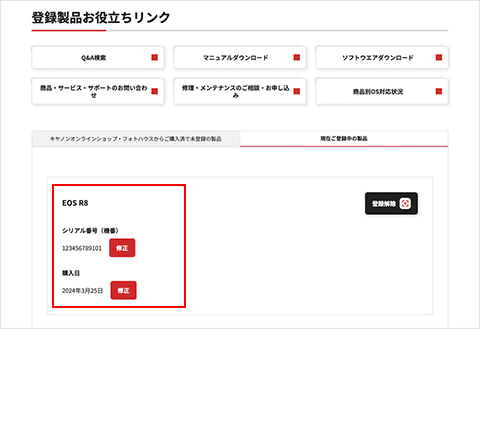480x444 pixels.
Task: Open 修理・メンテナンスのご相談・お申し込み link
Action: [x=240, y=91]
